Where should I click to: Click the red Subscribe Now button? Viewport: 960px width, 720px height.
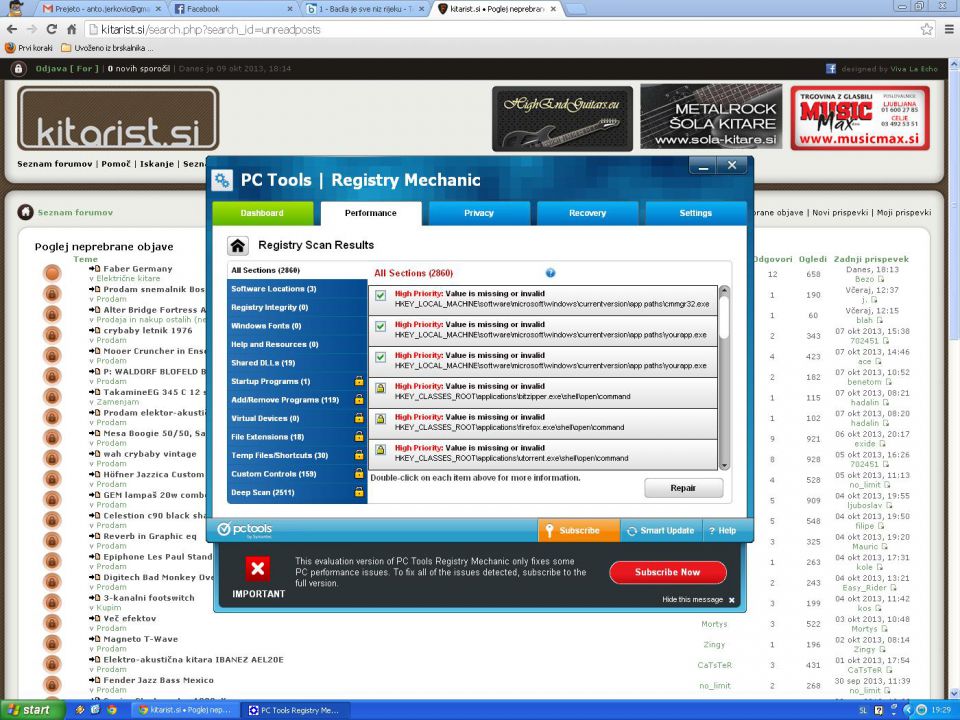[667, 572]
